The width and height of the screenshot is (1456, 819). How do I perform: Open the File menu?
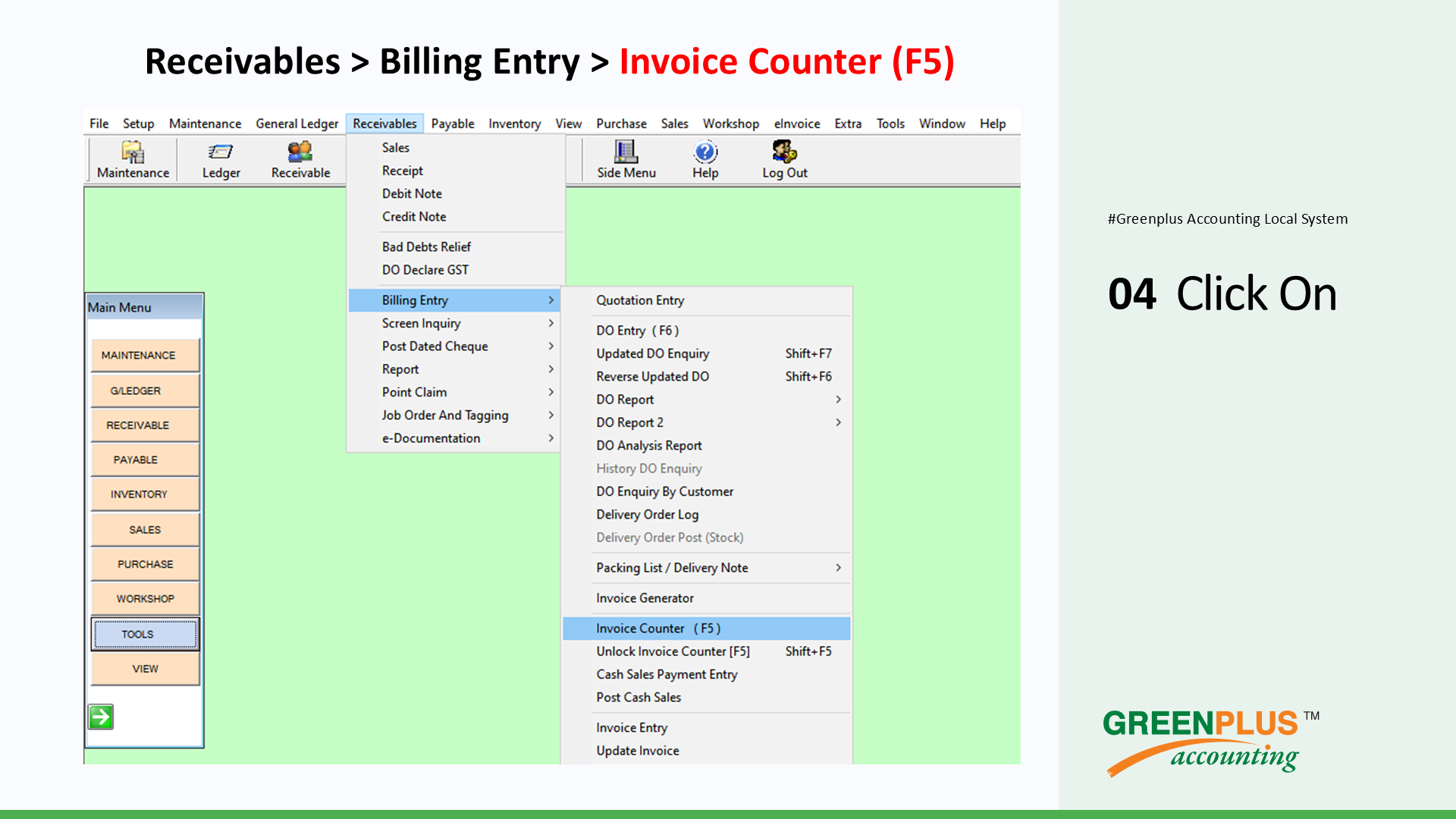99,124
